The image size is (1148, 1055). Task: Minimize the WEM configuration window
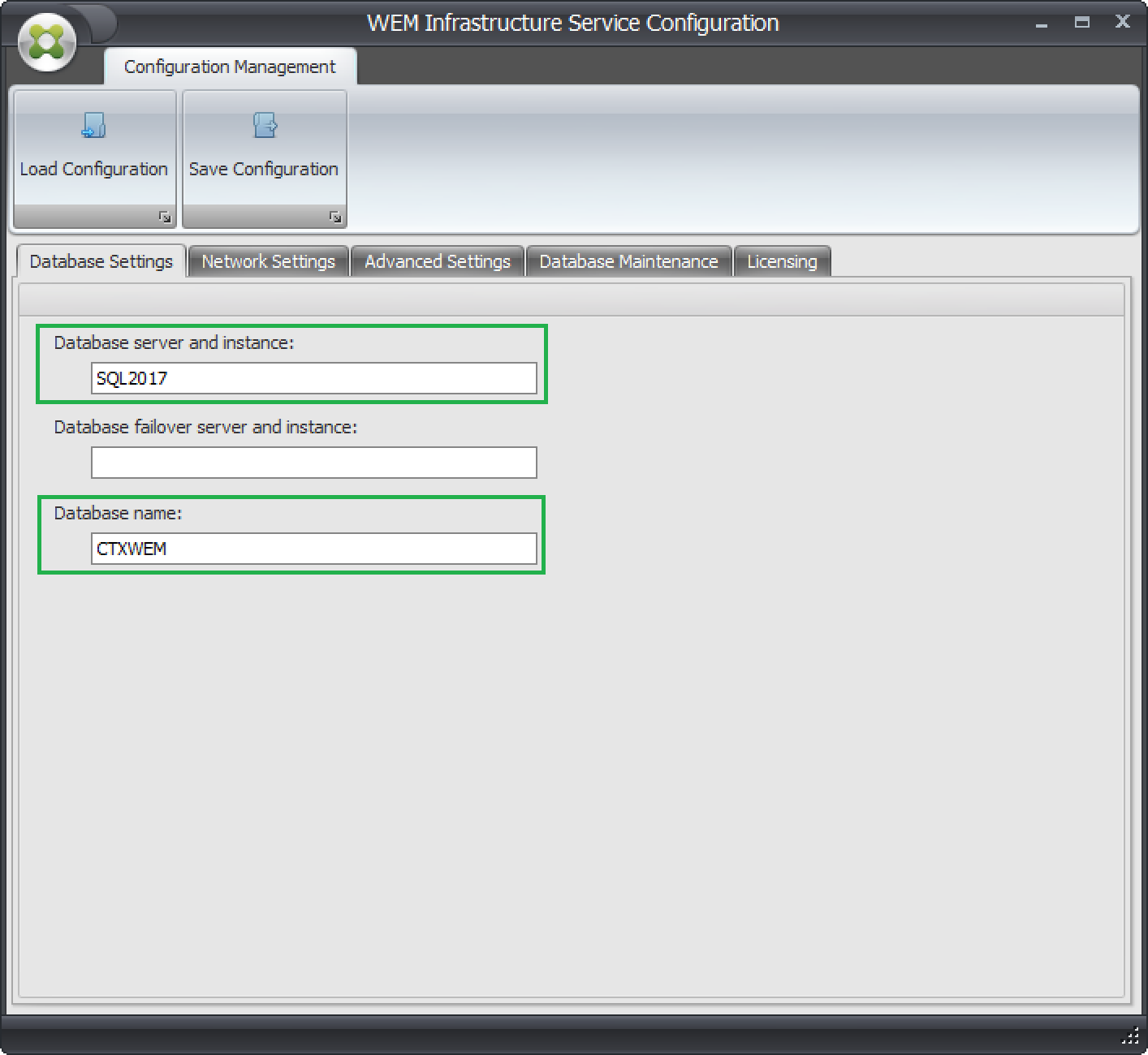pyautogui.click(x=1042, y=24)
